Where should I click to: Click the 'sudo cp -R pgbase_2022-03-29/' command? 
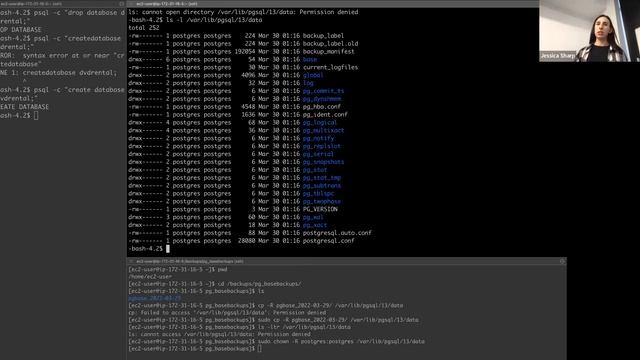338,320
